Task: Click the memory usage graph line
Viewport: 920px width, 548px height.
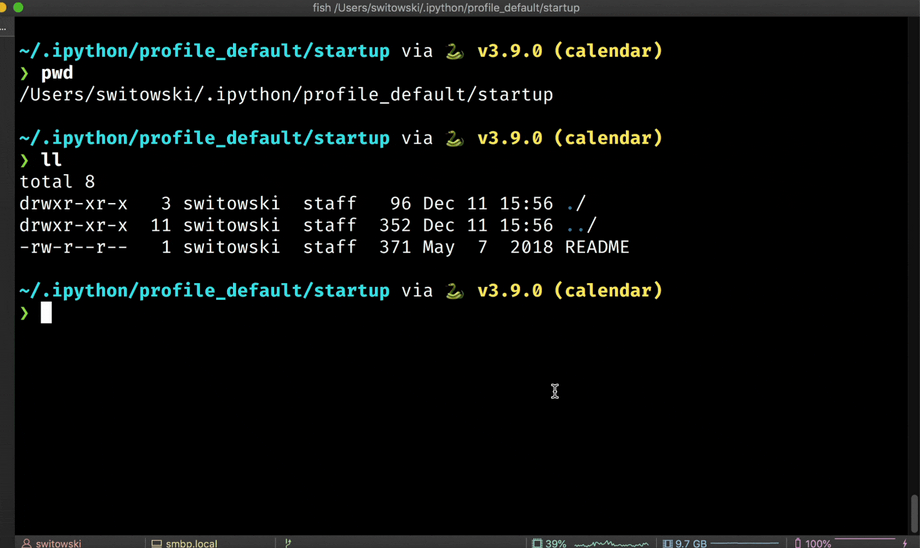Action: (744, 543)
